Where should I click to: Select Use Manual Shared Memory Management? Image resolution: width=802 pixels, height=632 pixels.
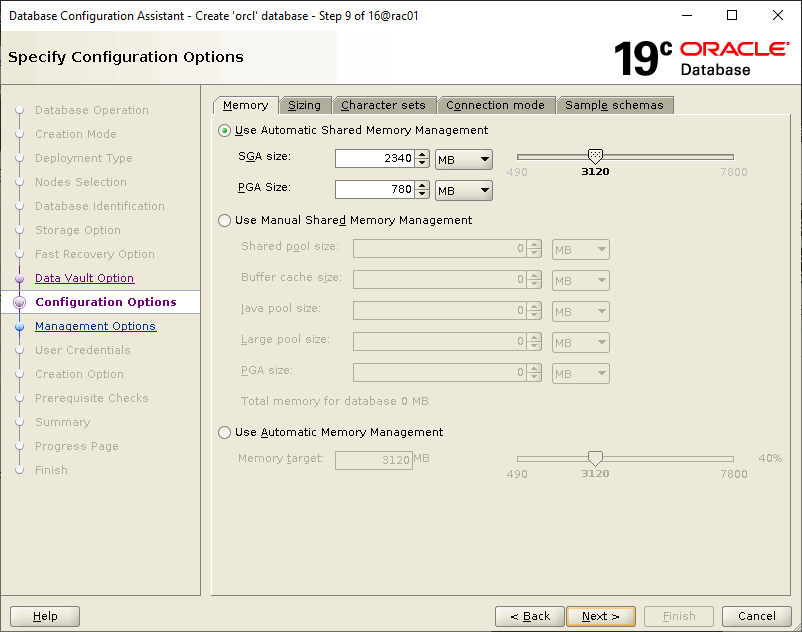pyautogui.click(x=224, y=220)
